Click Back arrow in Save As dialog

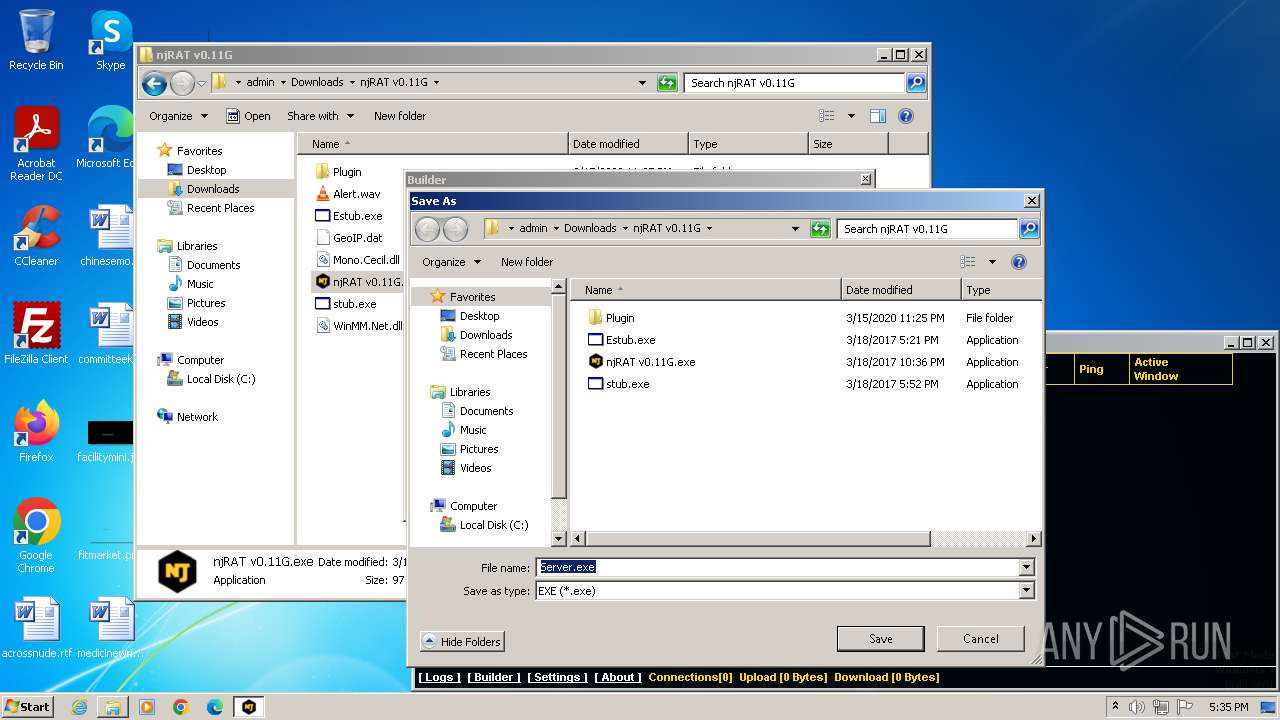427,229
